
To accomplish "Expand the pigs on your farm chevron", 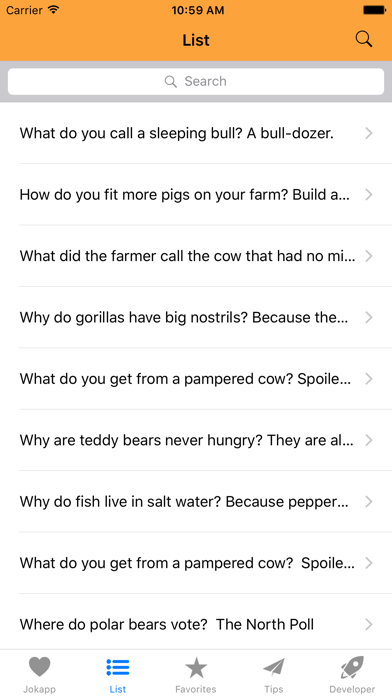I will pyautogui.click(x=368, y=194).
